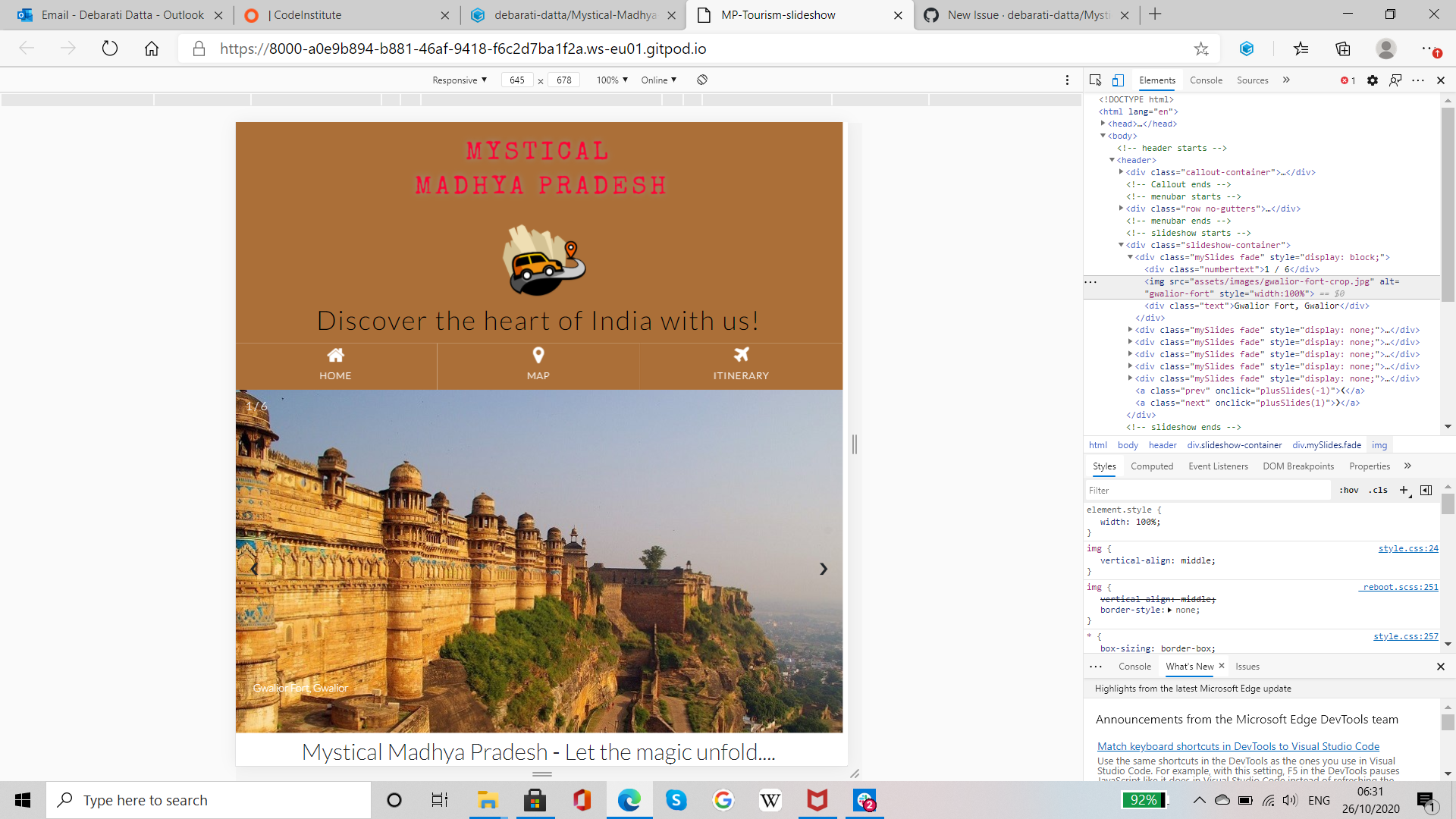Toggle element pseudo-states with :hov

(1350, 490)
